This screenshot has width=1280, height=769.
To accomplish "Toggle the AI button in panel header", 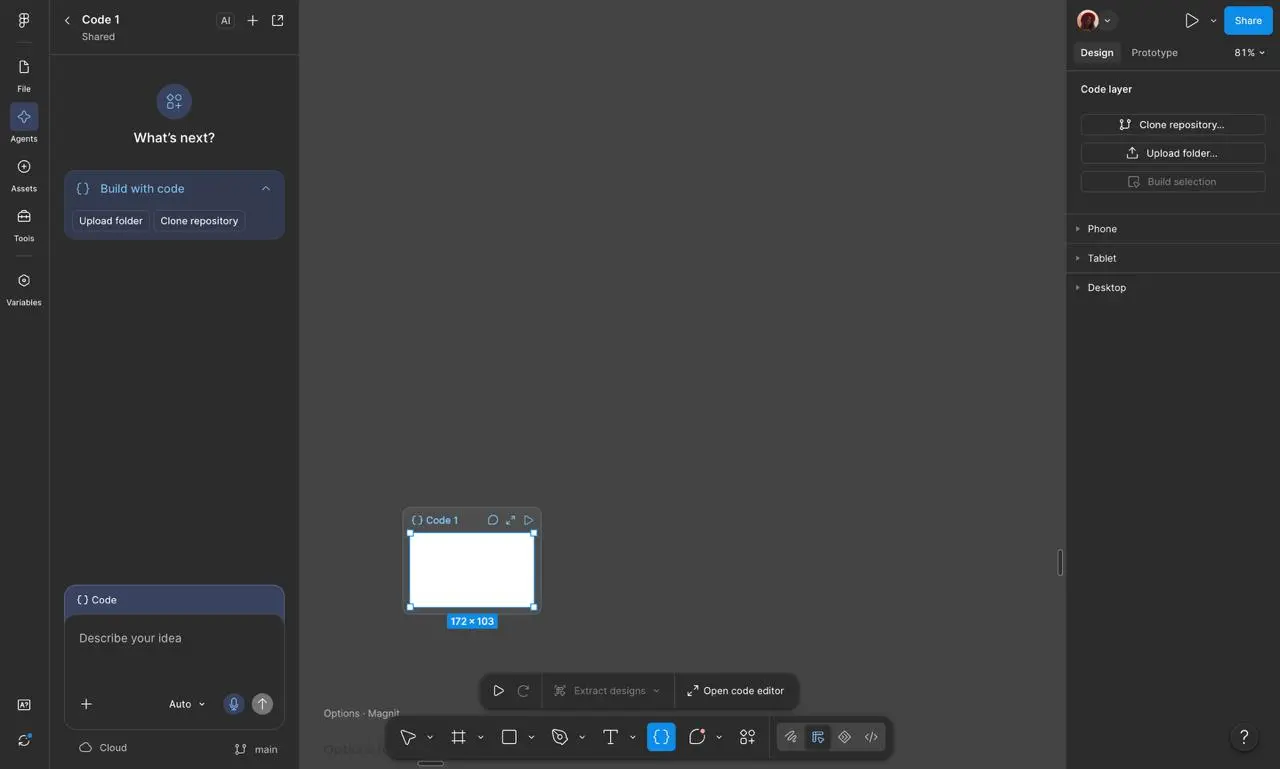I will pyautogui.click(x=226, y=20).
